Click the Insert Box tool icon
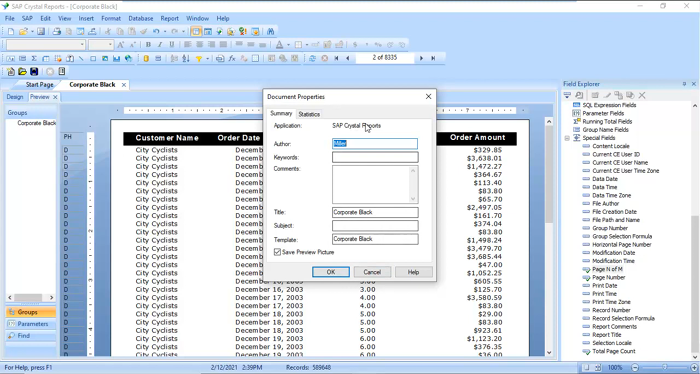Screen dimensions: 700x374 93,58
